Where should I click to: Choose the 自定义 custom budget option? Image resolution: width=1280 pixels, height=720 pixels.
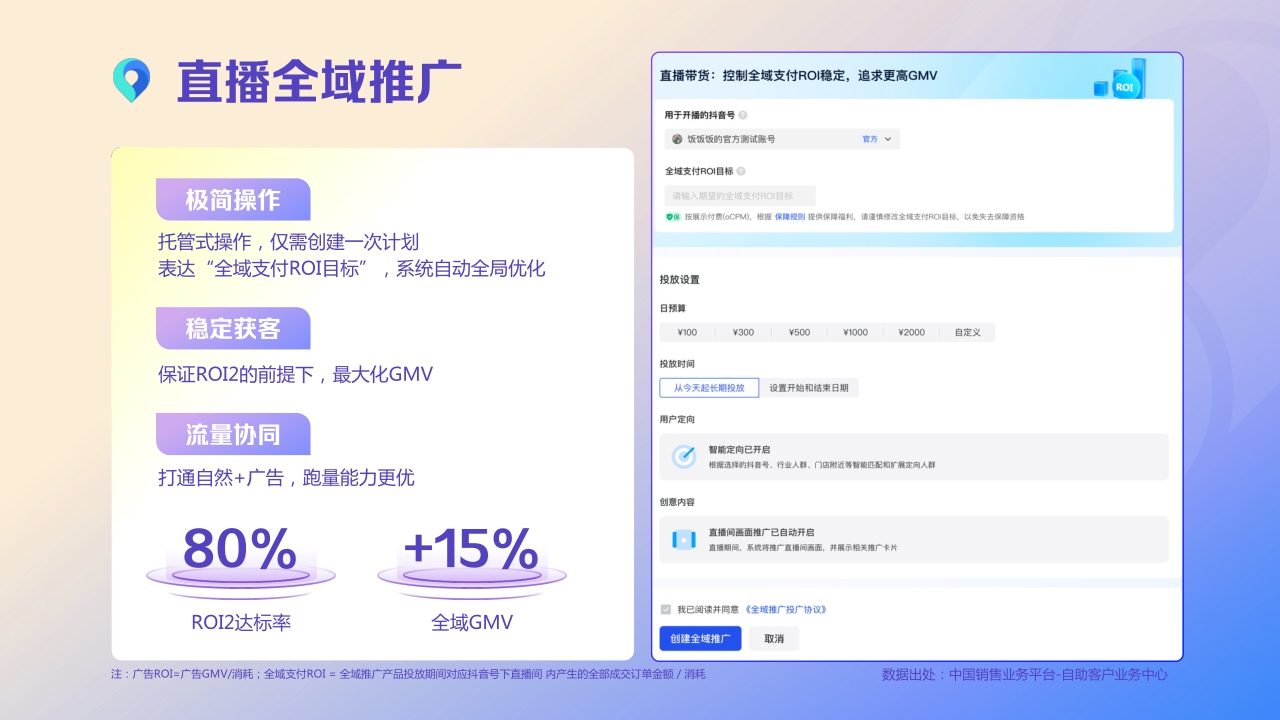point(967,333)
